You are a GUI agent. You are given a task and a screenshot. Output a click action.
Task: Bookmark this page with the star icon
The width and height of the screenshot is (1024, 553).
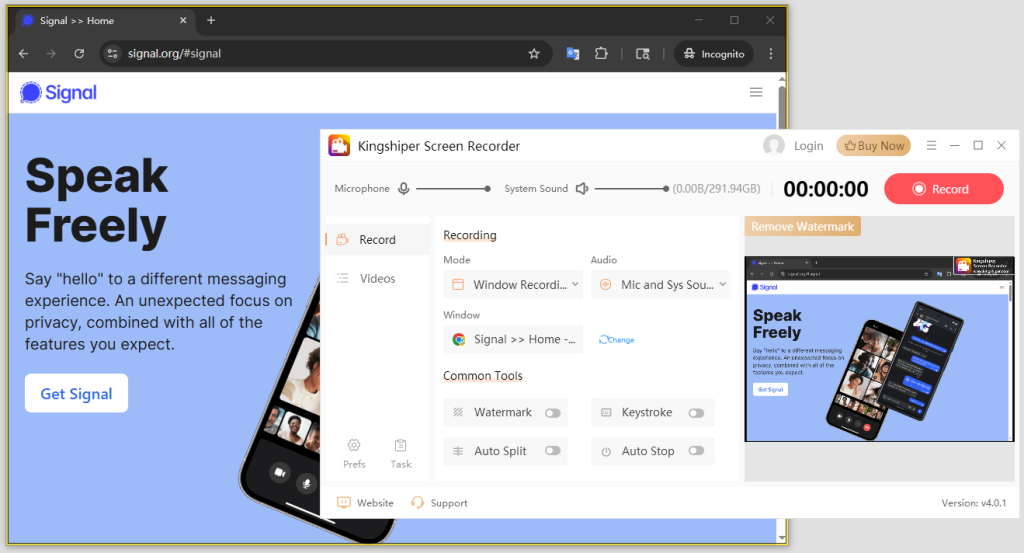[534, 54]
